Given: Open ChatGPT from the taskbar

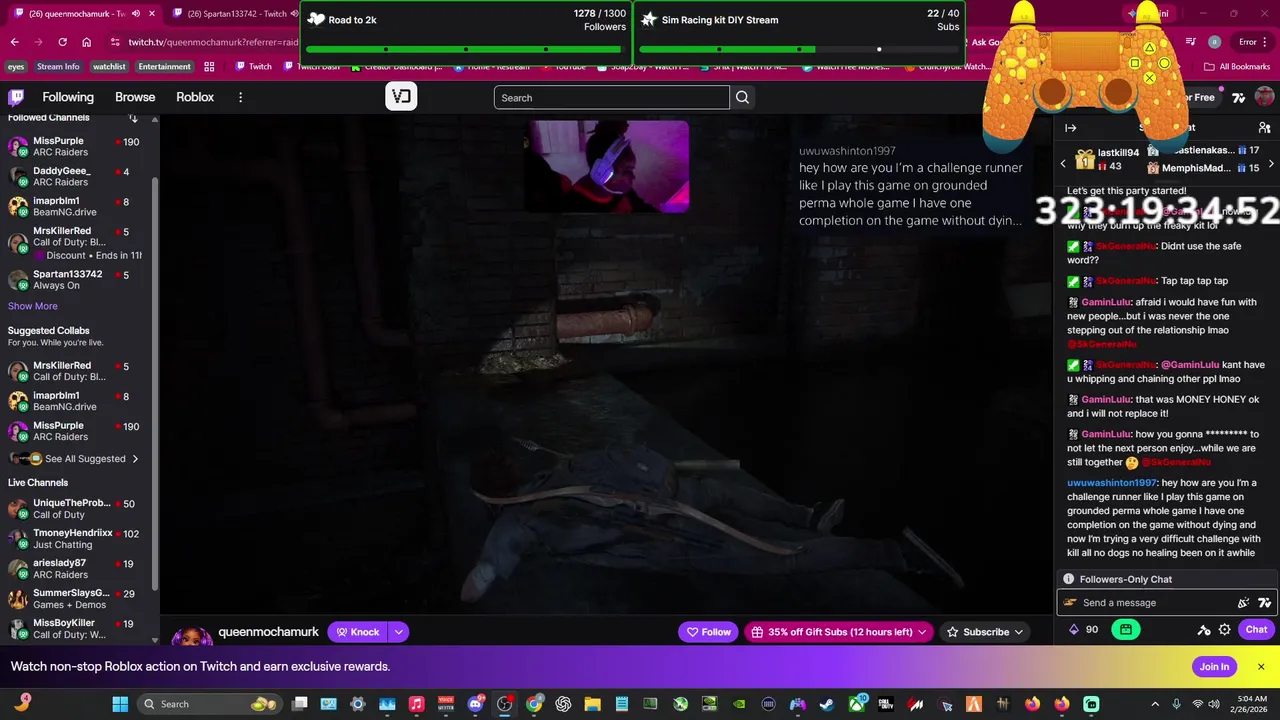Looking at the screenshot, I should 563,704.
